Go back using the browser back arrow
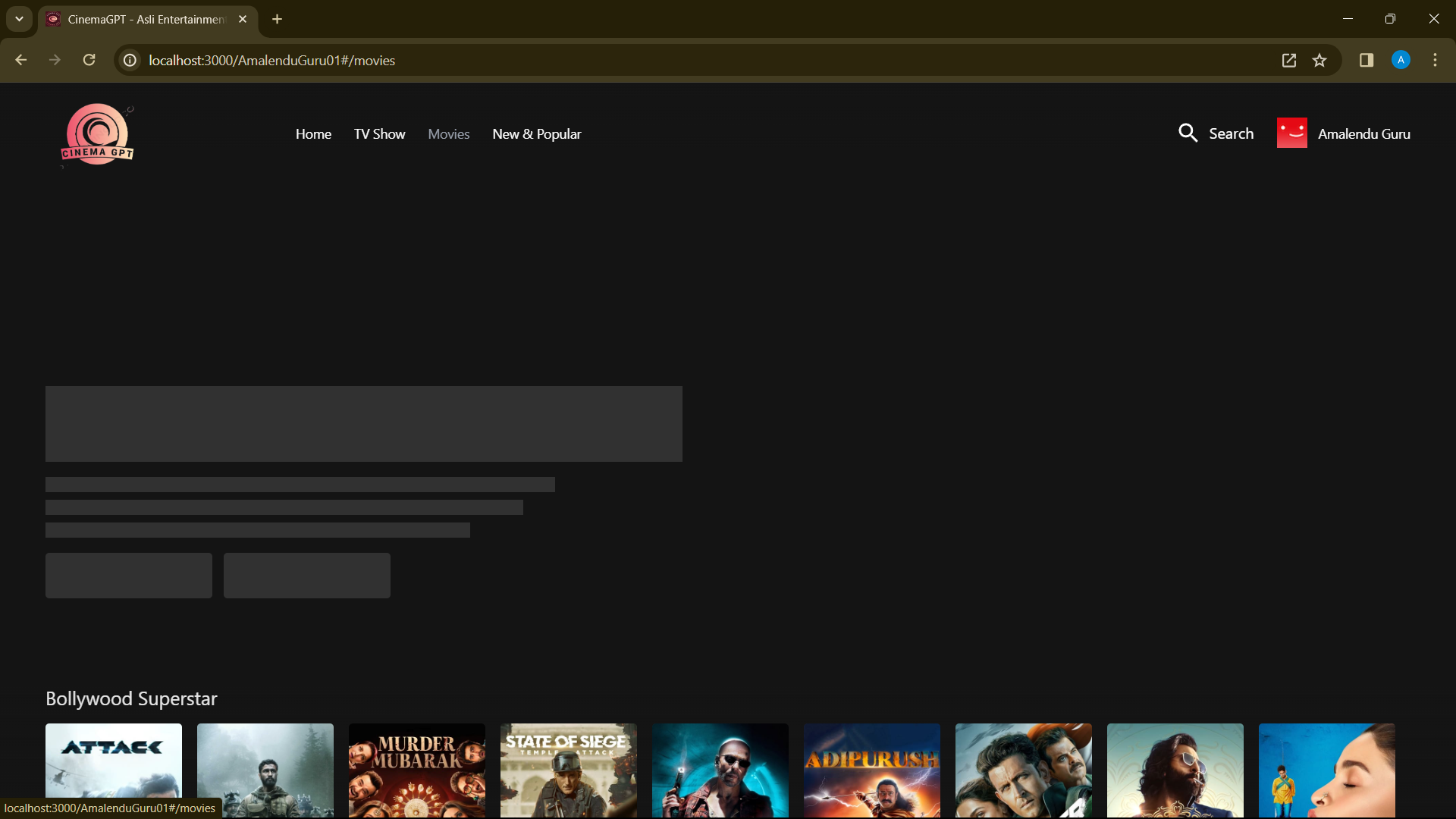 pos(21,60)
